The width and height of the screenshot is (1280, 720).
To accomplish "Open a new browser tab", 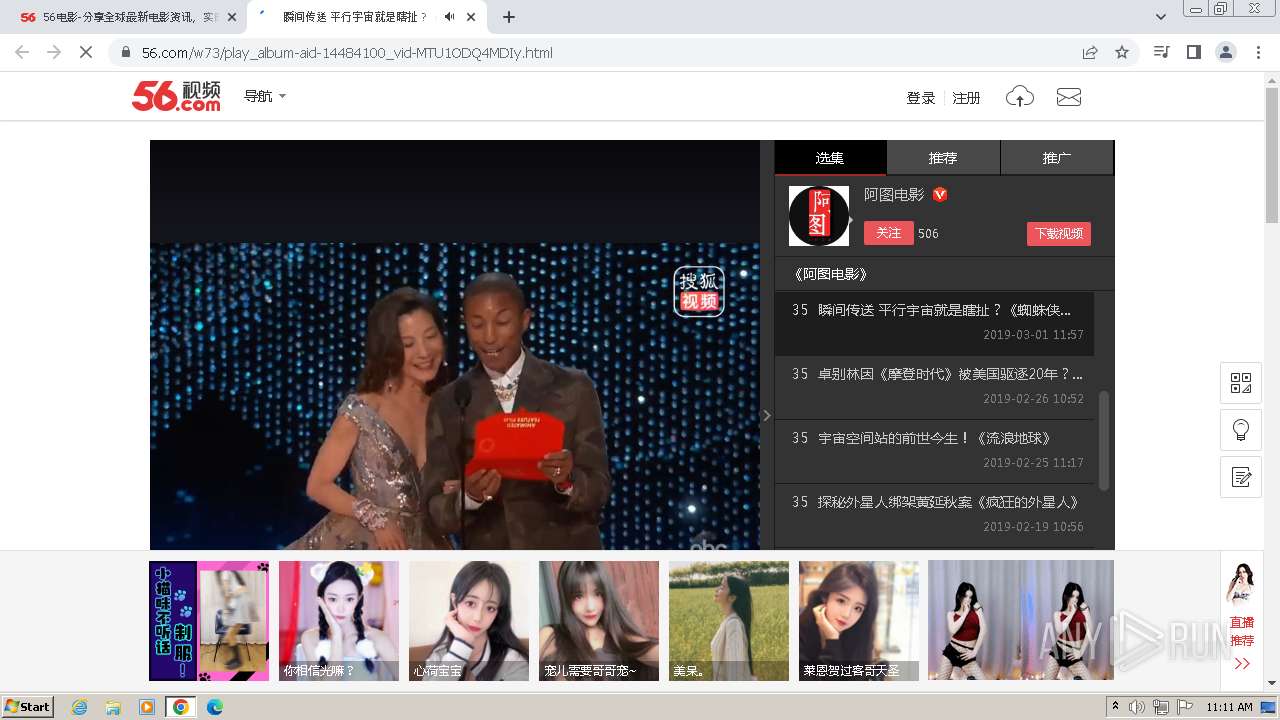I will click(x=509, y=17).
